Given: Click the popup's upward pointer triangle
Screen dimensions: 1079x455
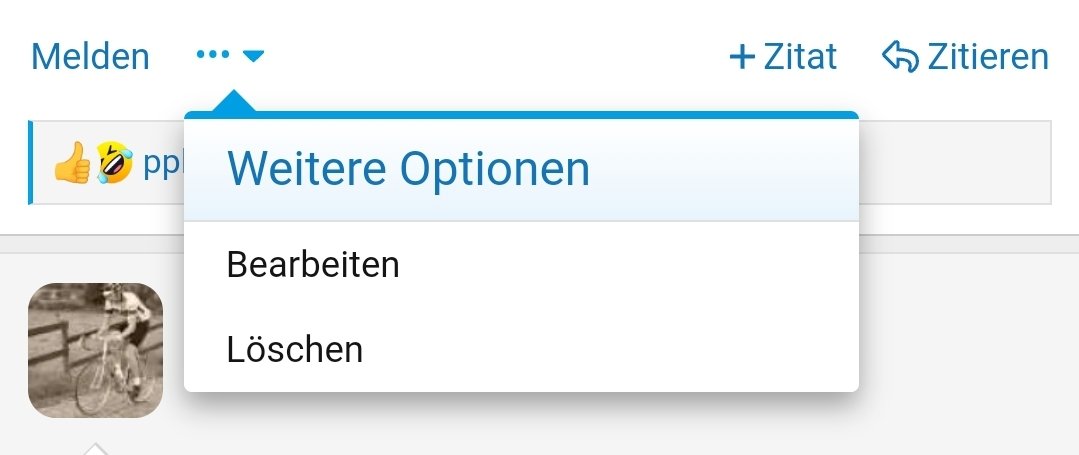Looking at the screenshot, I should pos(232,102).
